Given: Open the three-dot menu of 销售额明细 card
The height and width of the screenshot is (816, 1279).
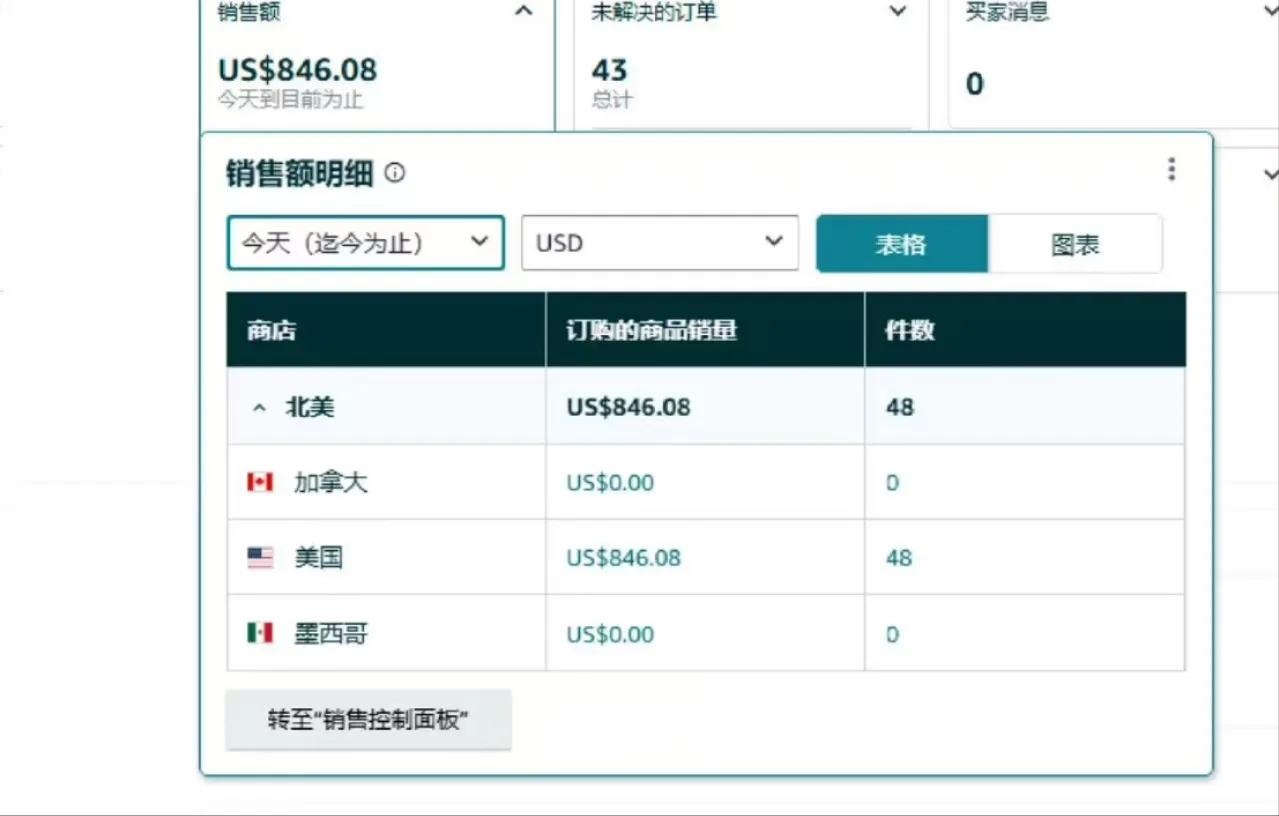Looking at the screenshot, I should [x=1172, y=170].
